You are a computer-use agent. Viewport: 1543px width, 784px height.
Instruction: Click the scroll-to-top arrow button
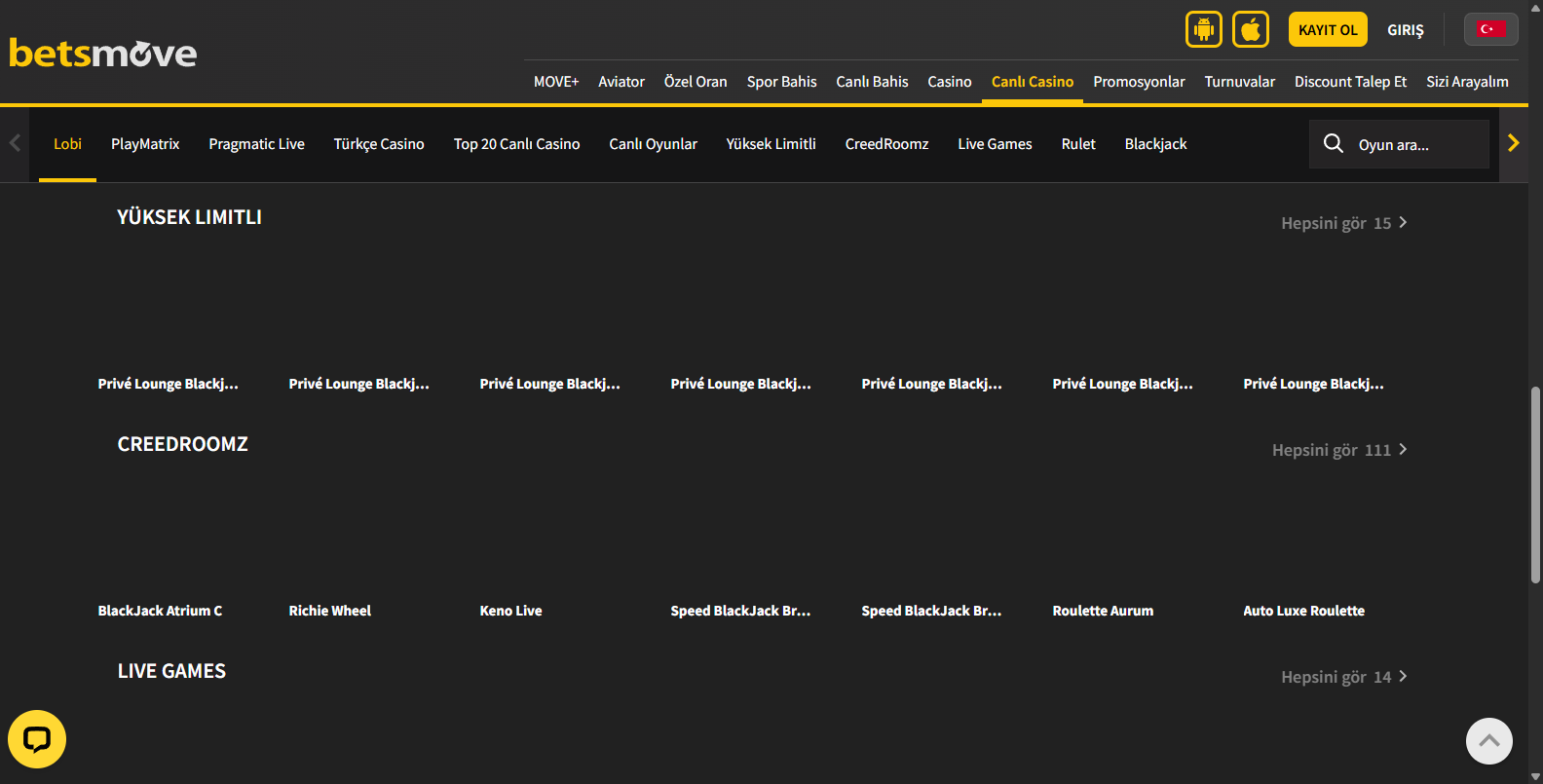1488,741
